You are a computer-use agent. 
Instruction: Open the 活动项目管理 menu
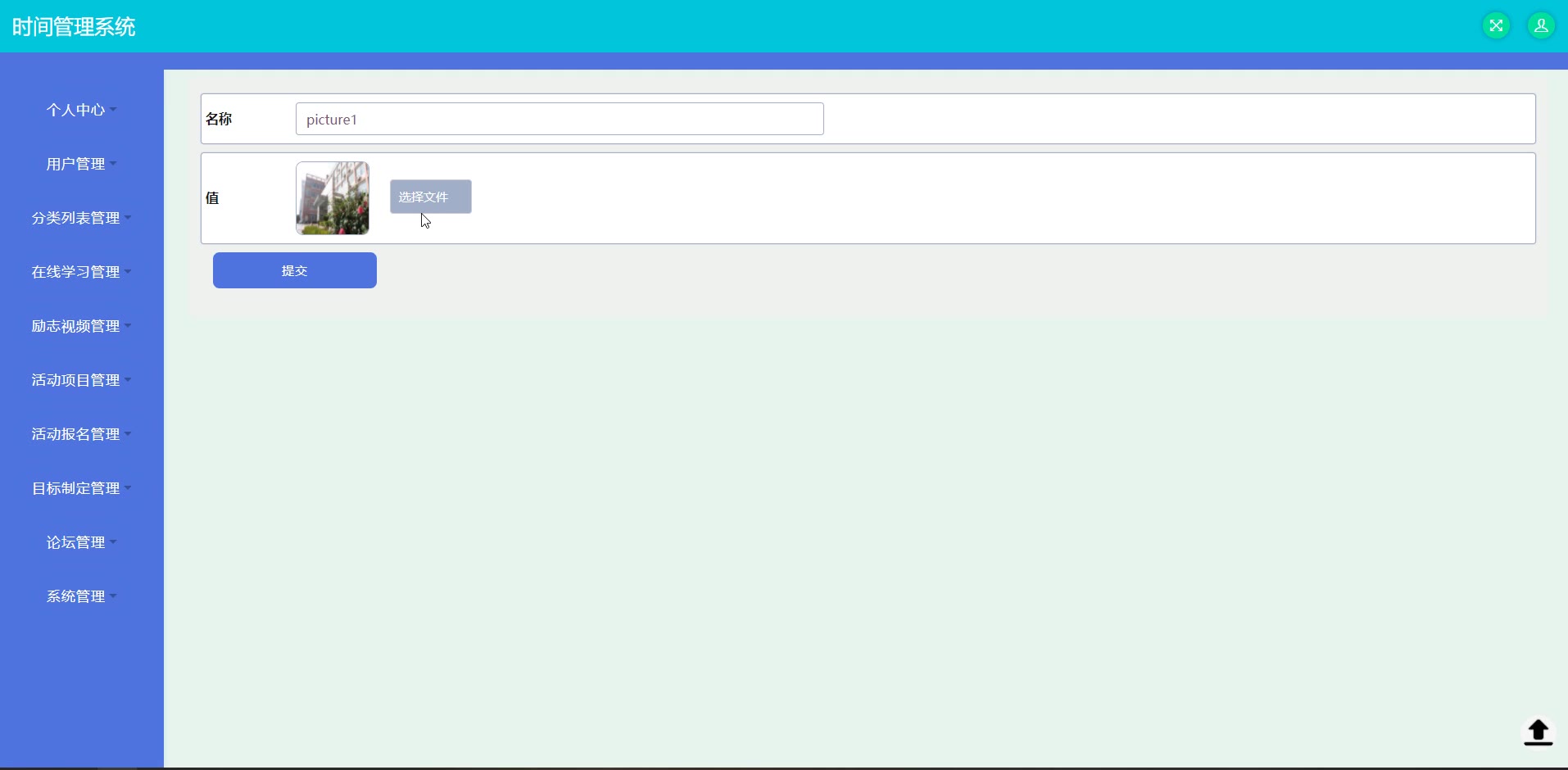tap(82, 380)
